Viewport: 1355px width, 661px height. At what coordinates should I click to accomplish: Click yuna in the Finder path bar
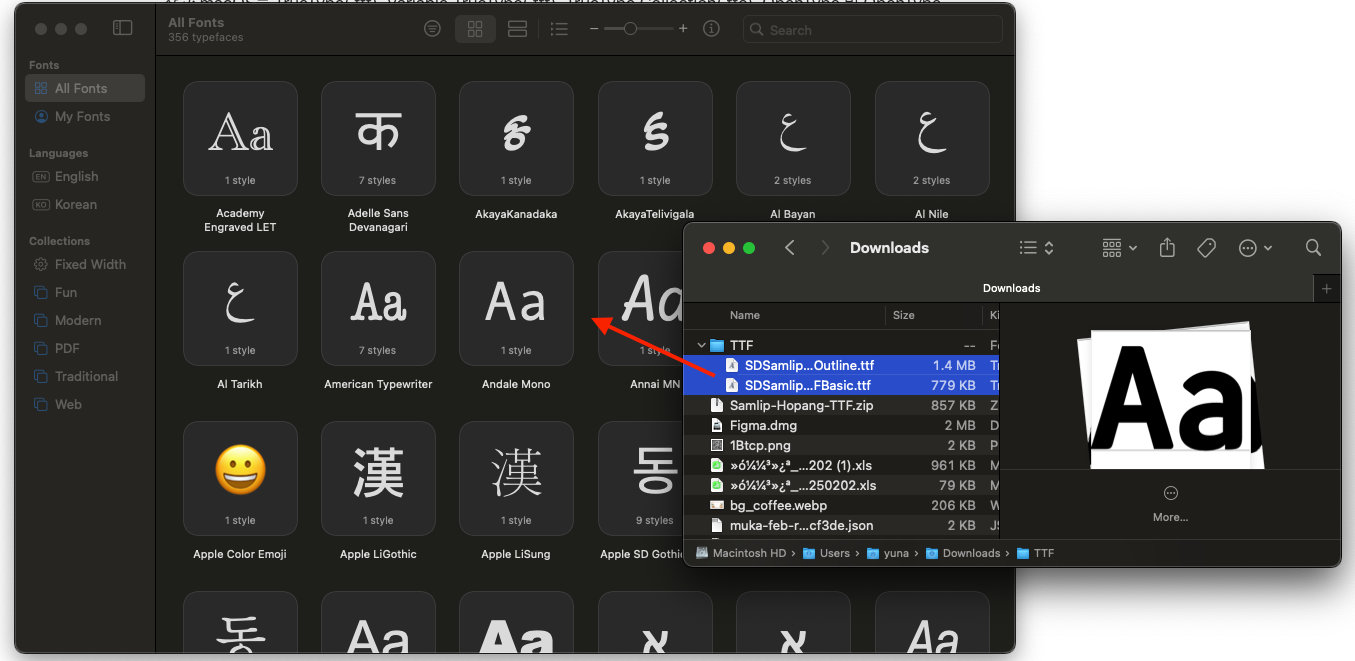[x=887, y=553]
